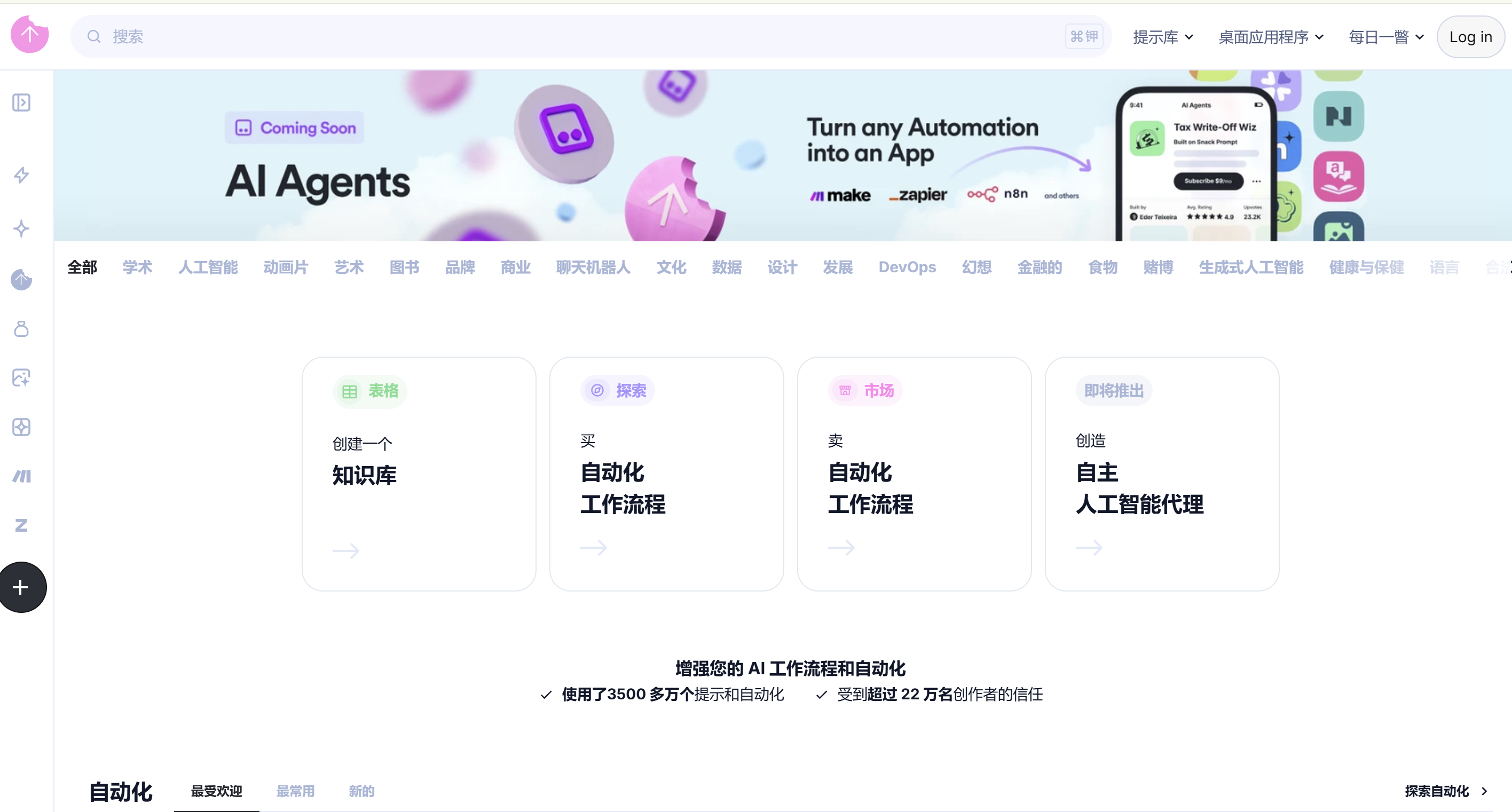
Task: Open the lightning prompts section in sidebar
Action: point(21,174)
